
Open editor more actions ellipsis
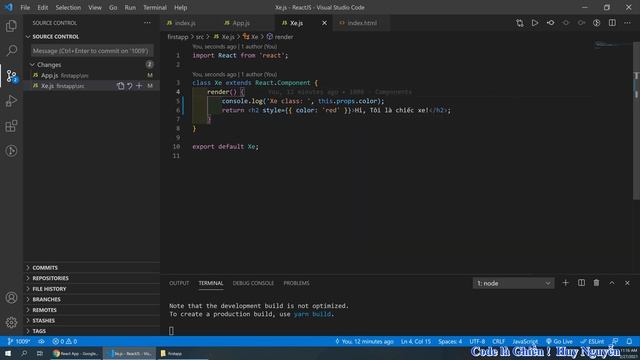(627, 23)
